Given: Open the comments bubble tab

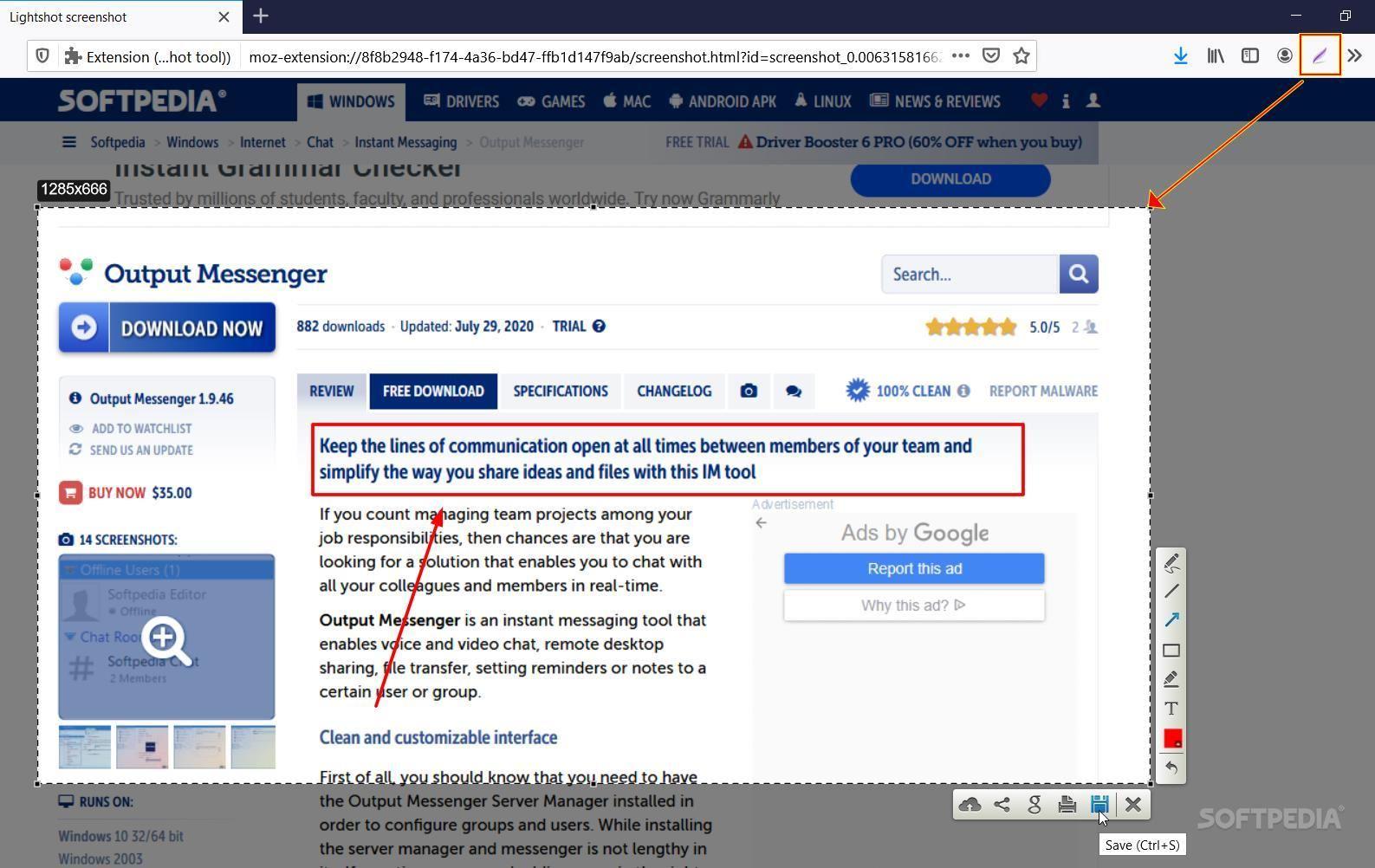Looking at the screenshot, I should (x=794, y=392).
